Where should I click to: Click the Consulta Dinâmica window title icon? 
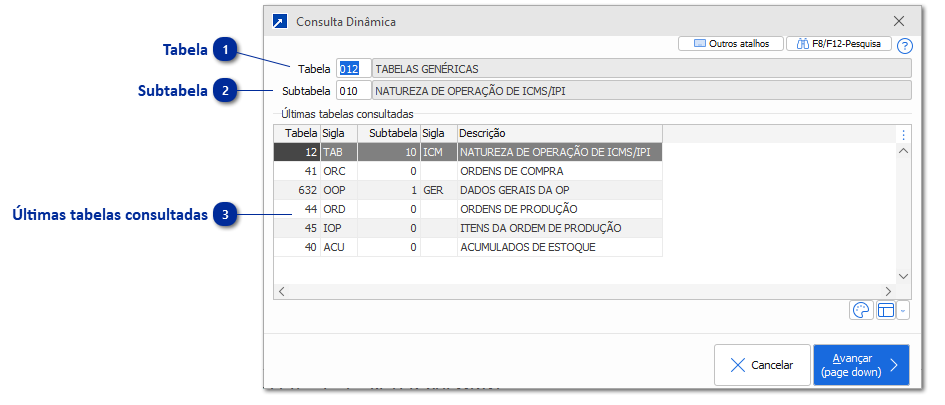(280, 22)
